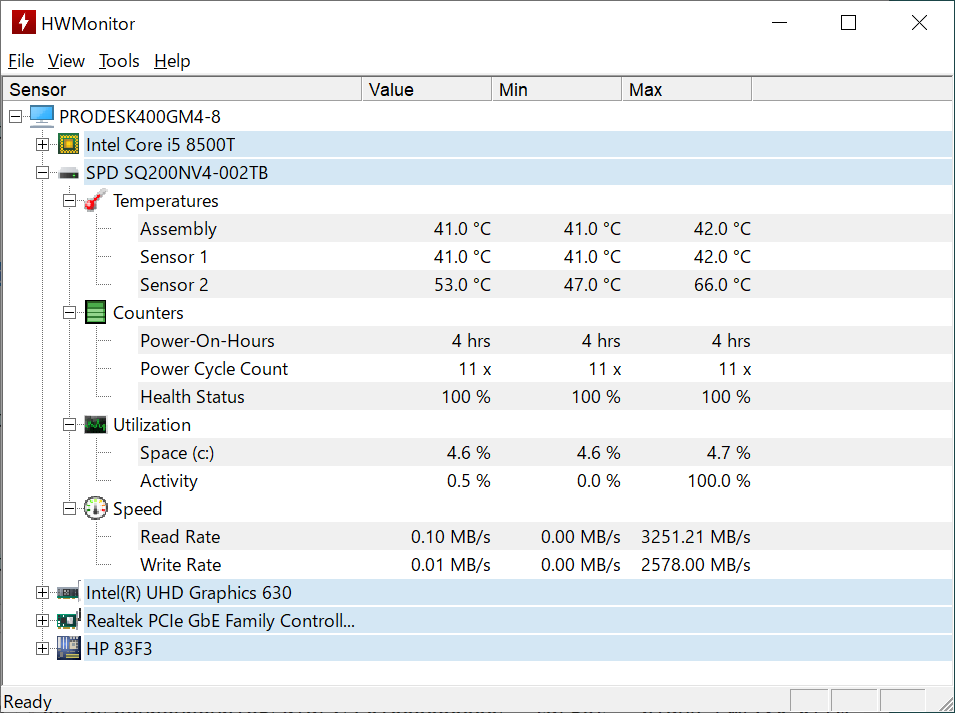Click the Utilization graph icon
Viewport: 955px width, 713px height.
(x=96, y=425)
